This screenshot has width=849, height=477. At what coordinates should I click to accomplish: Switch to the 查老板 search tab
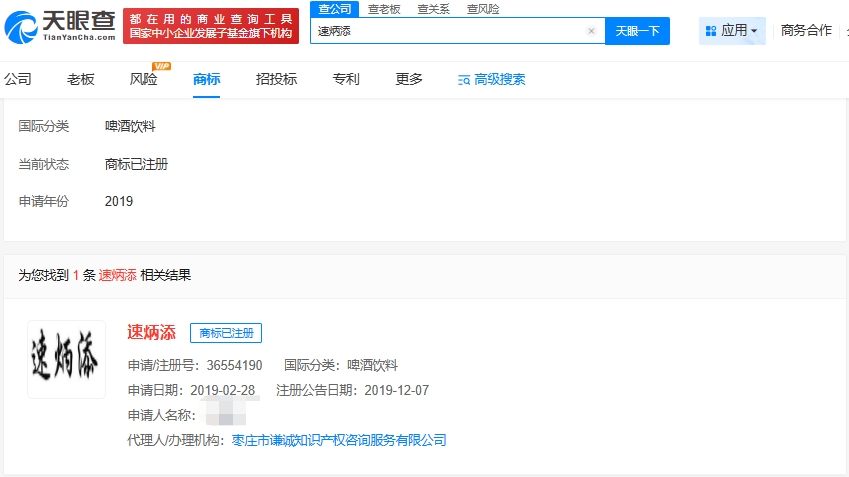[x=383, y=9]
